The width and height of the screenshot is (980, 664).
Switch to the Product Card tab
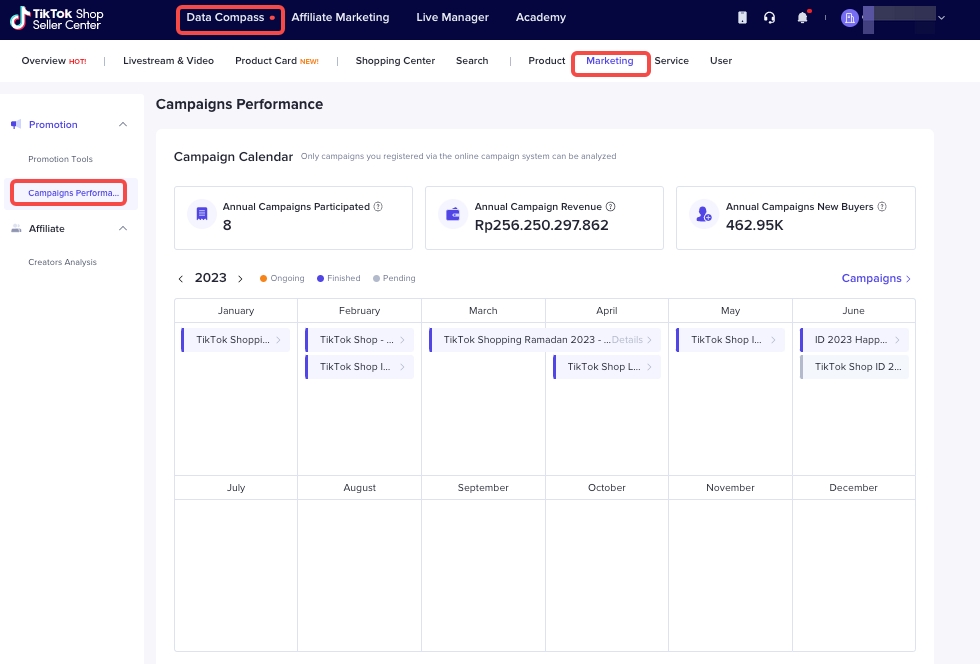pos(266,61)
